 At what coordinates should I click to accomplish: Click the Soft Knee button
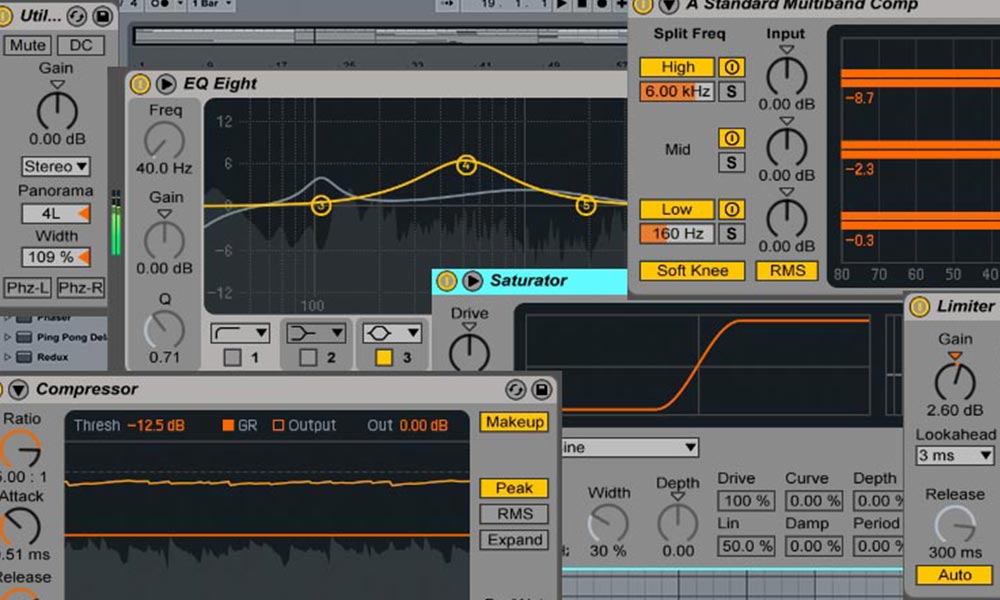691,270
